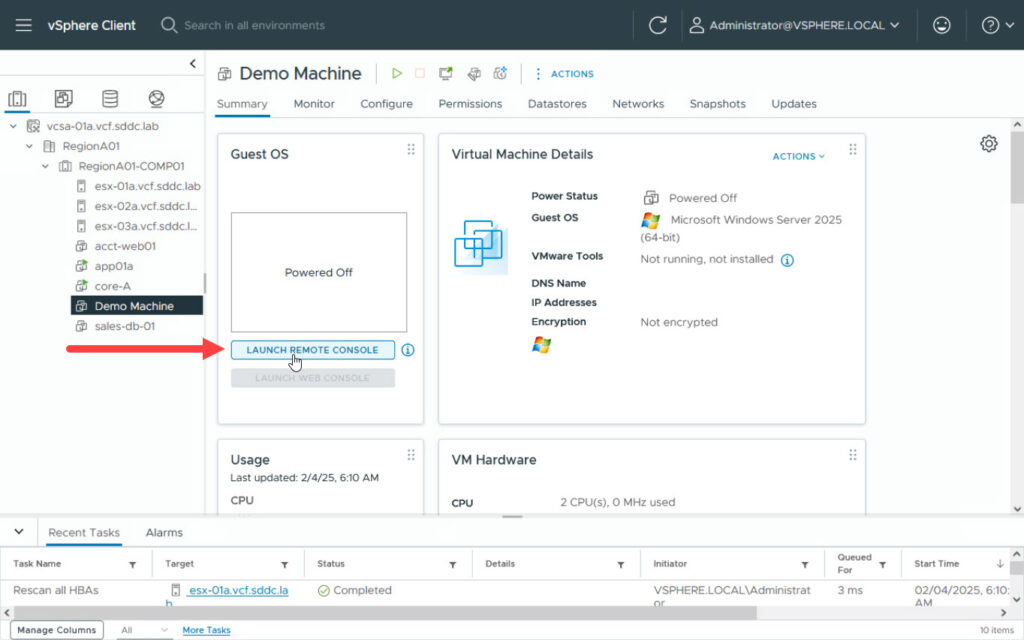Screen dimensions: 1024x640
Task: Grab the Usage card drag handle
Action: 411,455
